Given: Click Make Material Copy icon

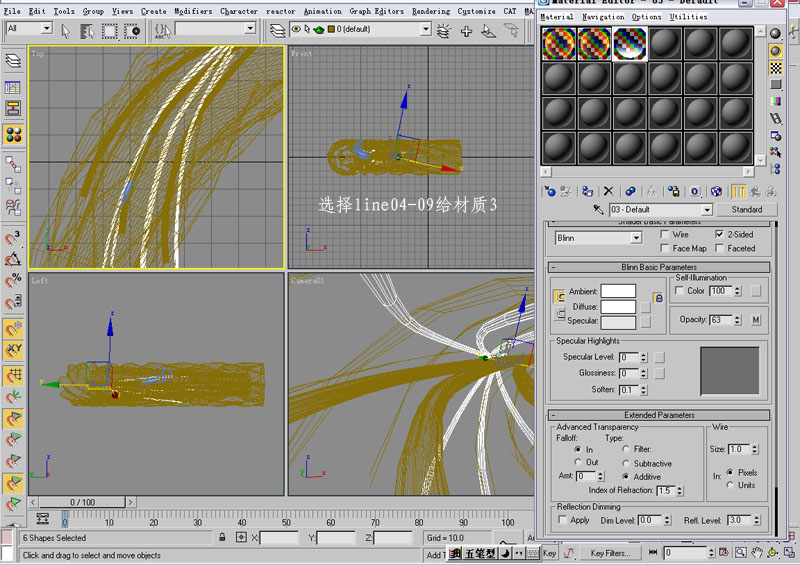Looking at the screenshot, I should [630, 191].
